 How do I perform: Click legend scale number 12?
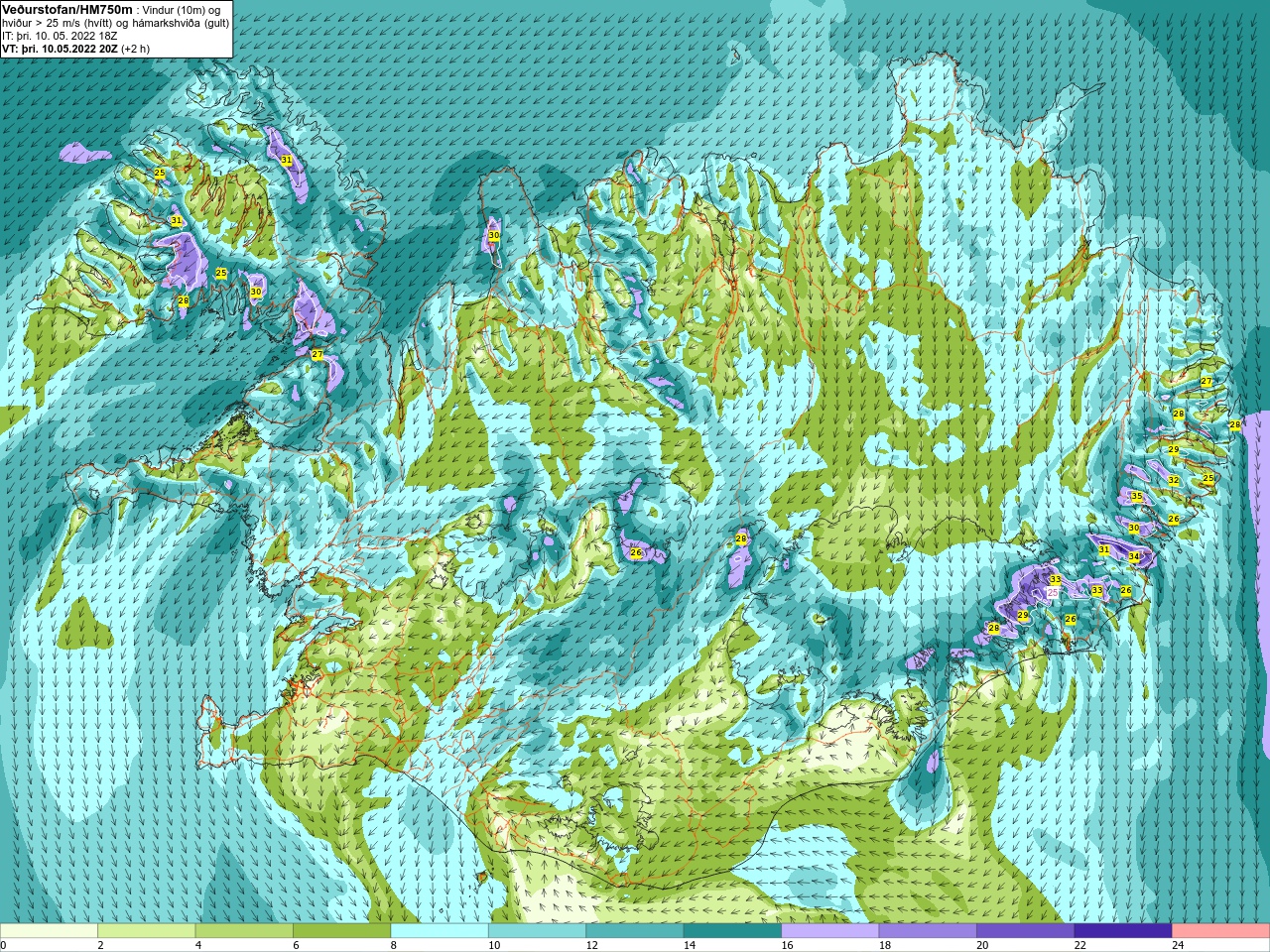591,946
